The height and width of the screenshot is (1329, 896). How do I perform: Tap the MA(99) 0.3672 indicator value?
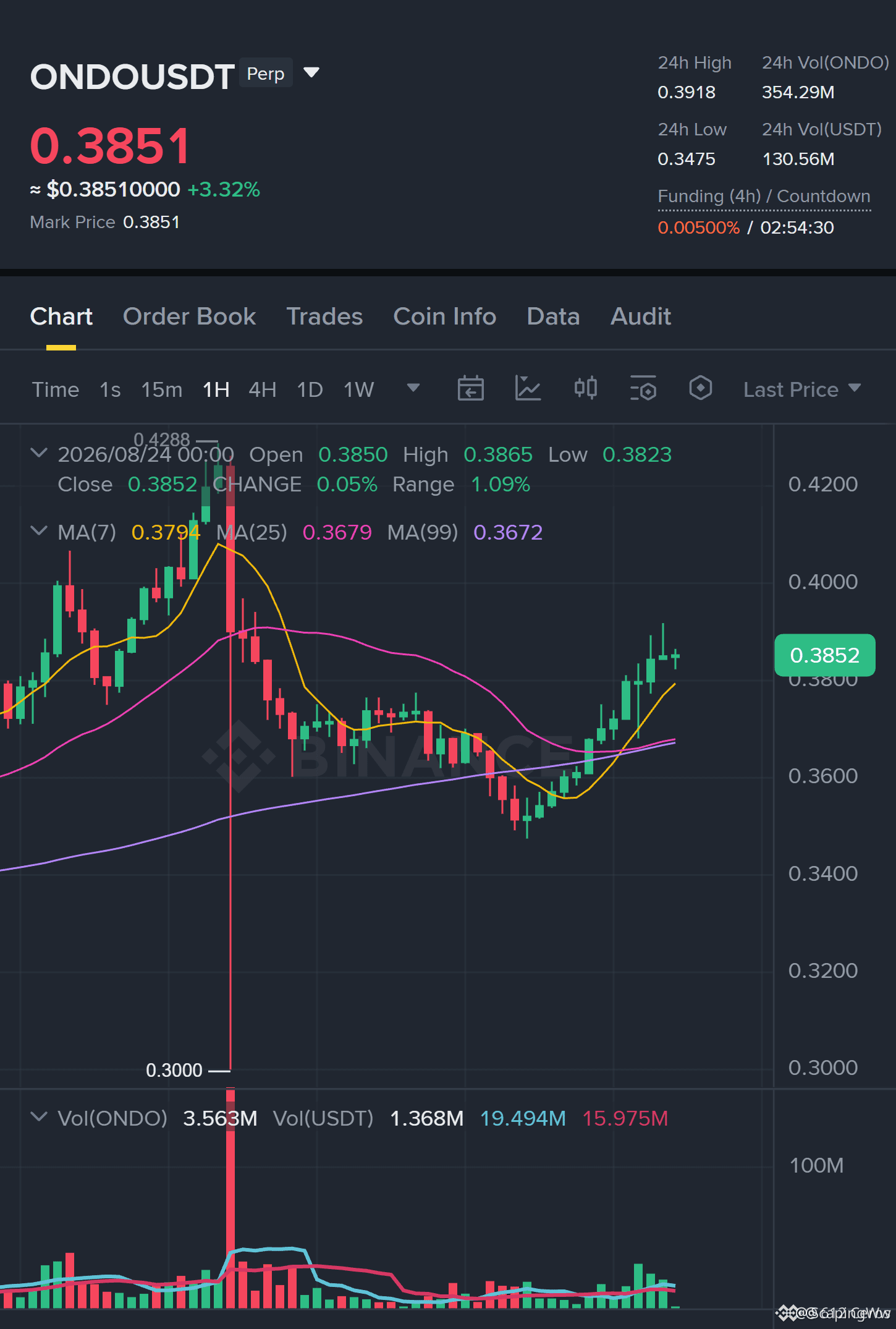508,532
